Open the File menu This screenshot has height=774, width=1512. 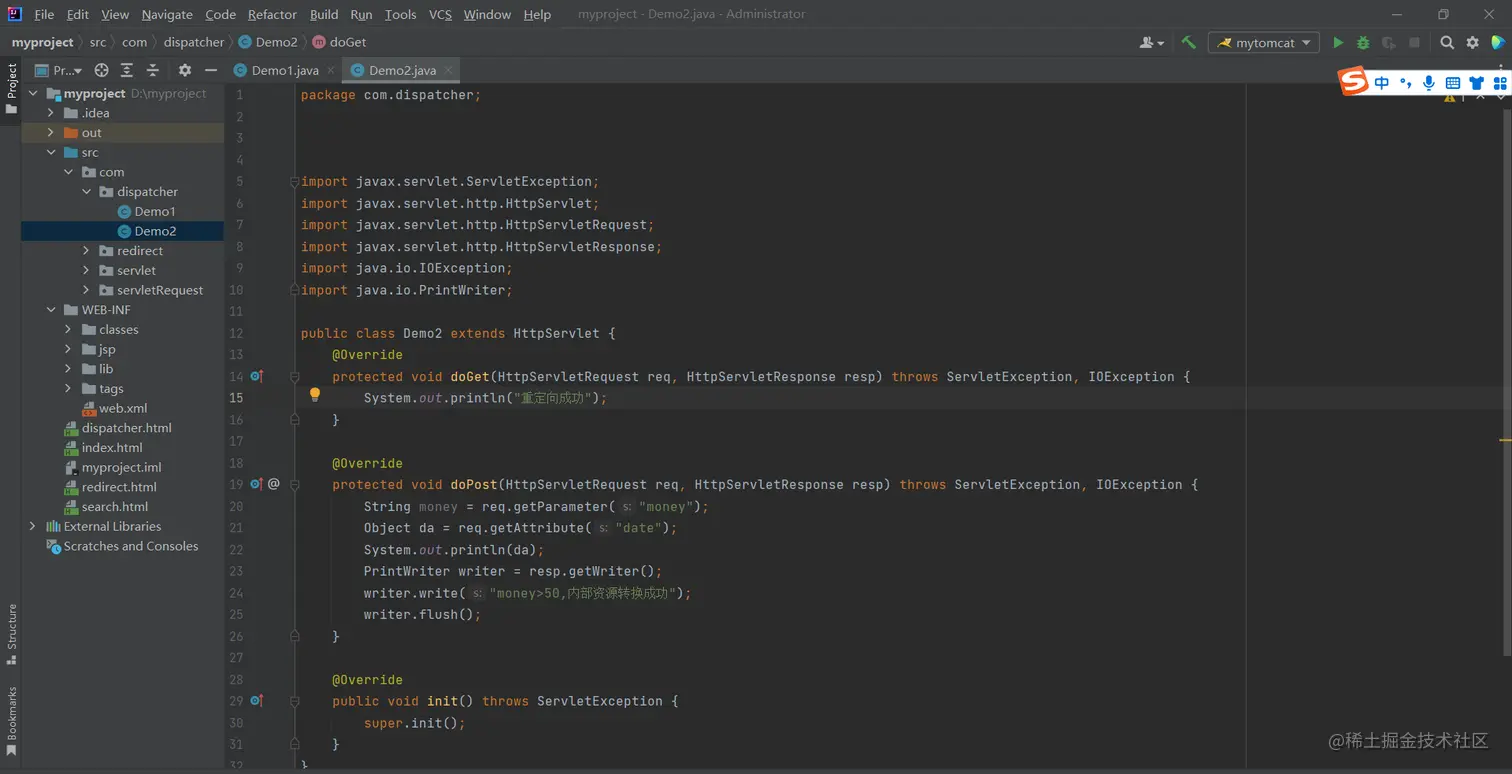pyautogui.click(x=44, y=14)
